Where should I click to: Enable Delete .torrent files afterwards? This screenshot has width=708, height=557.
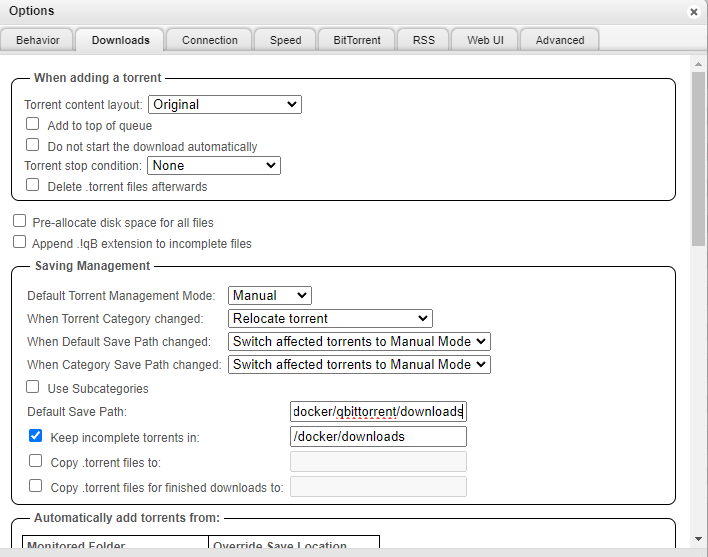tap(33, 185)
